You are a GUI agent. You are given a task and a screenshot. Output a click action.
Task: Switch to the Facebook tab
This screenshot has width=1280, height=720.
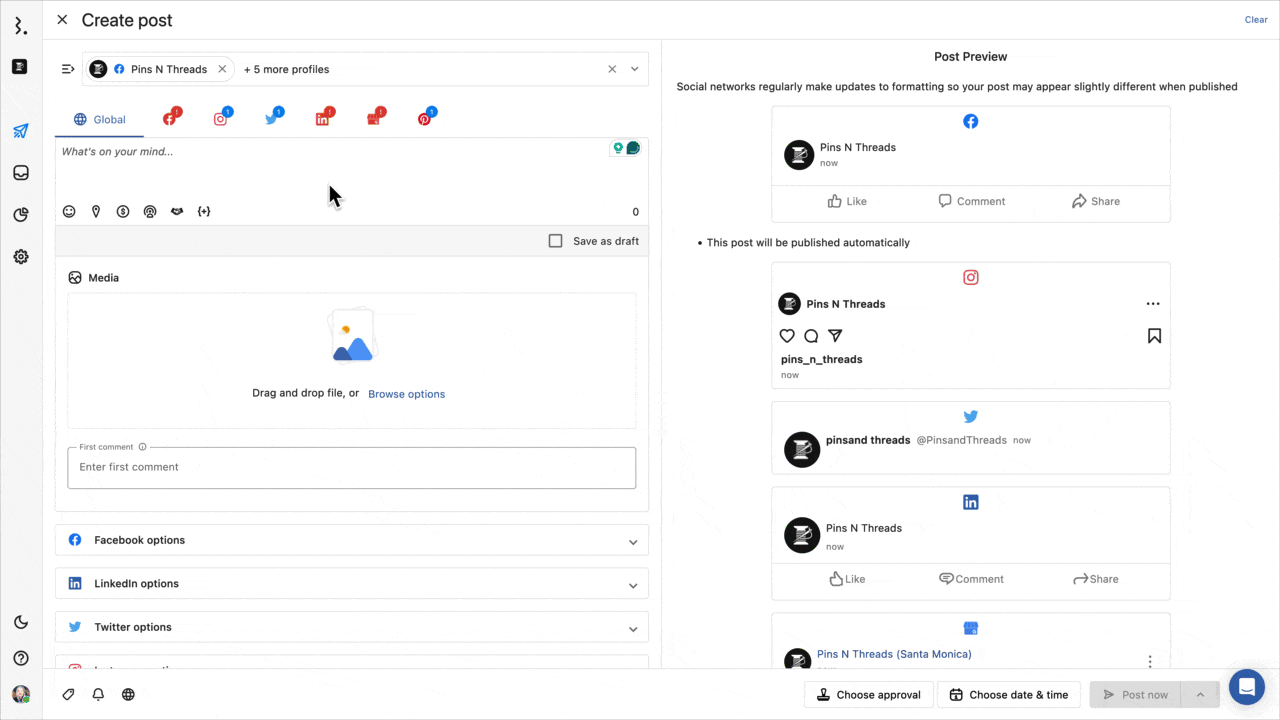coord(171,118)
